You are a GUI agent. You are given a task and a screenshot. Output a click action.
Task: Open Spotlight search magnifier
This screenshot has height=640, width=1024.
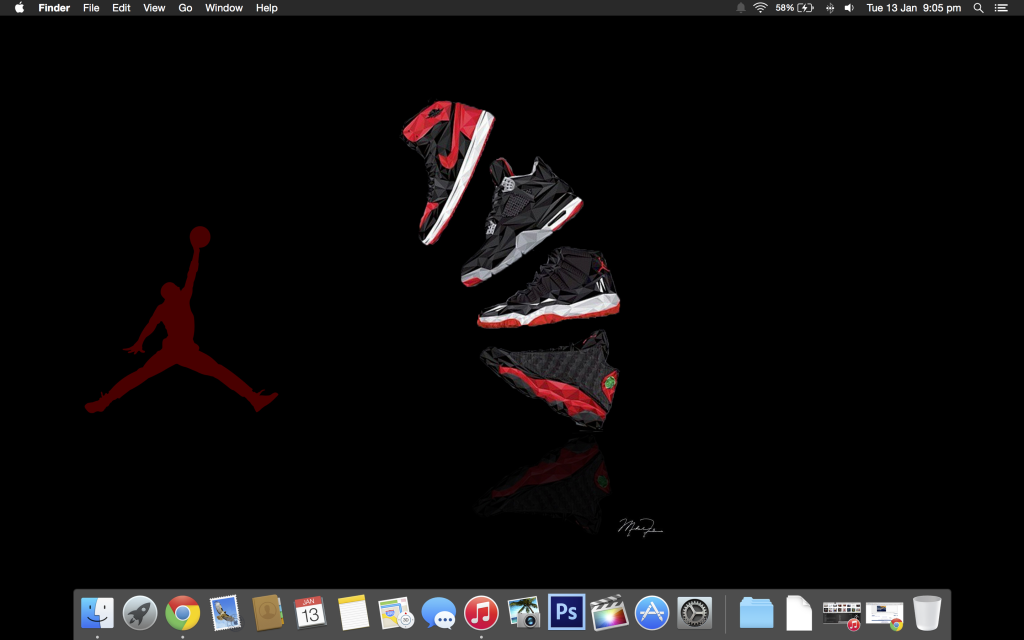tap(978, 8)
